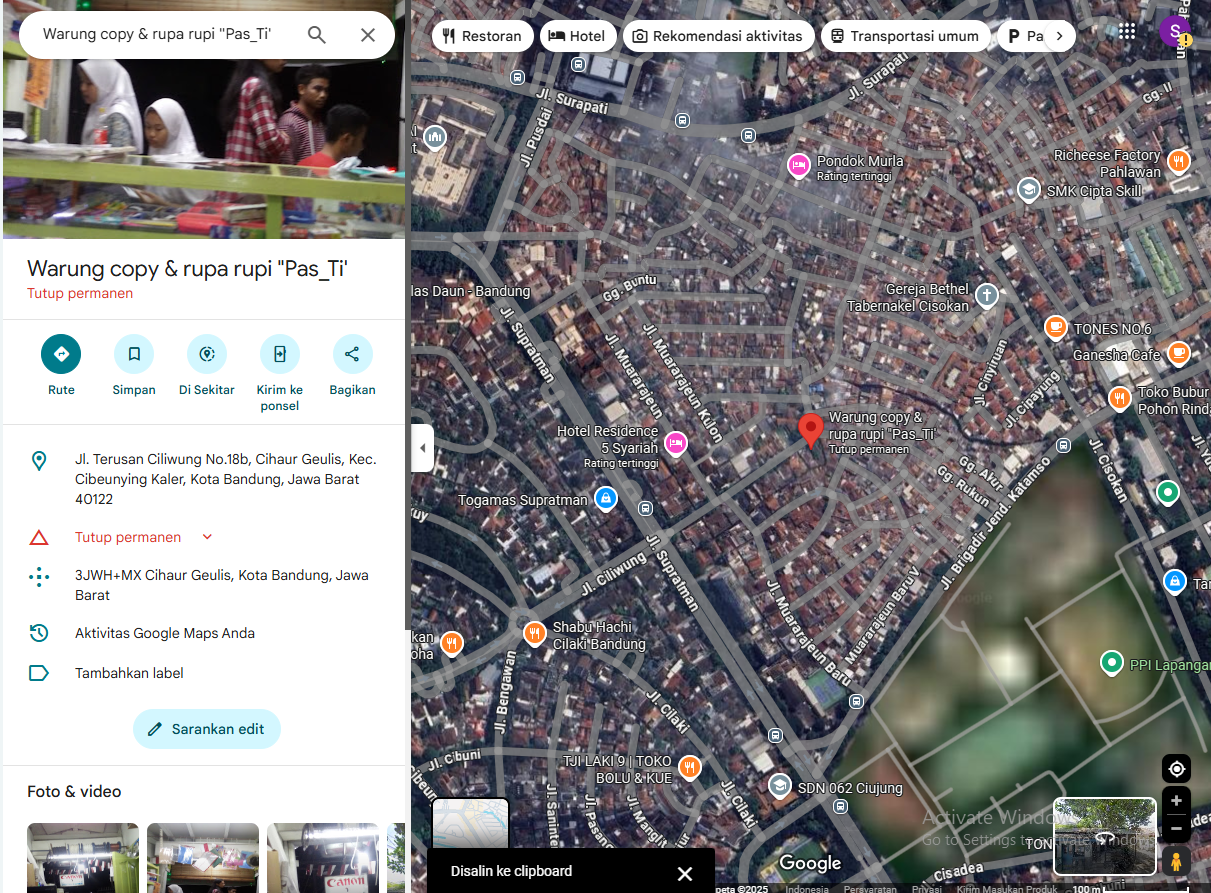Select Toko Bubur Pohon Rindang marker
The image size is (1211, 893).
(1119, 398)
